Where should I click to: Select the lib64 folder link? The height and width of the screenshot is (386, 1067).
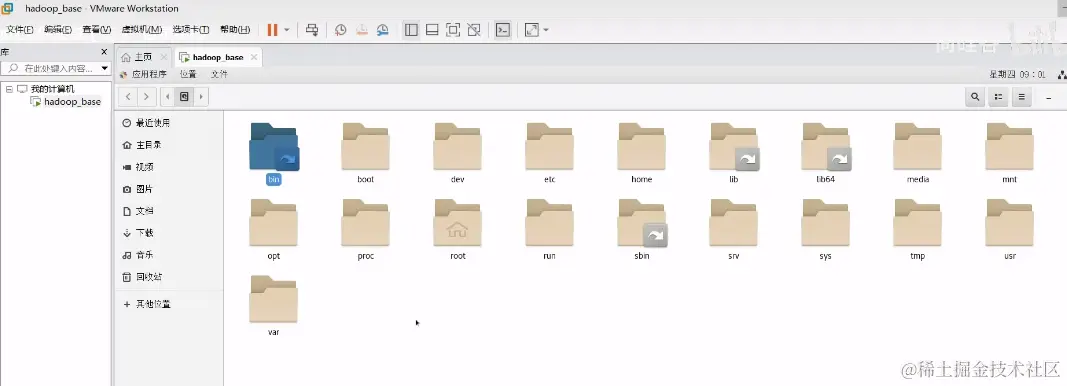point(825,153)
